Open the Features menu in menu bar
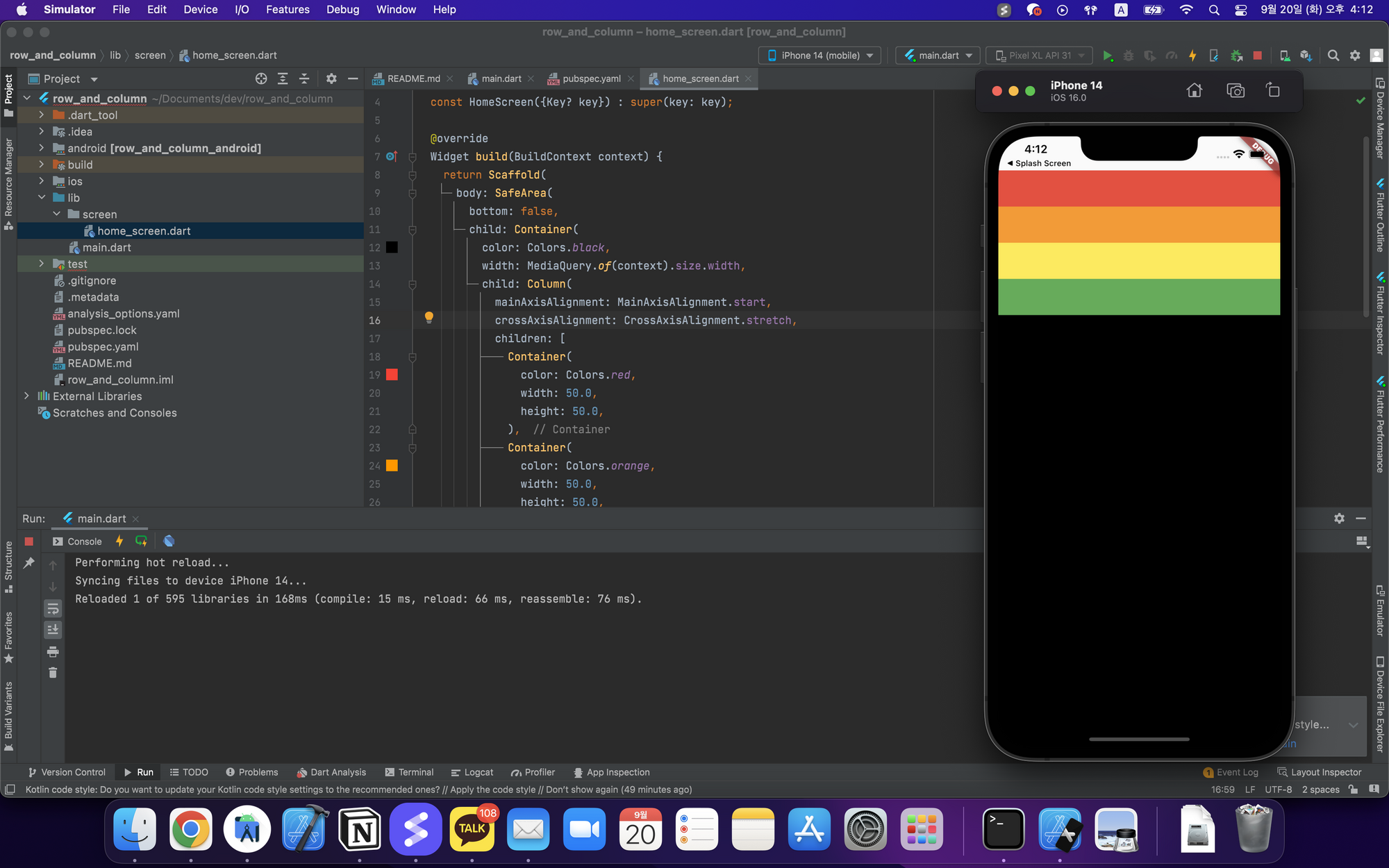The height and width of the screenshot is (868, 1389). [x=288, y=10]
